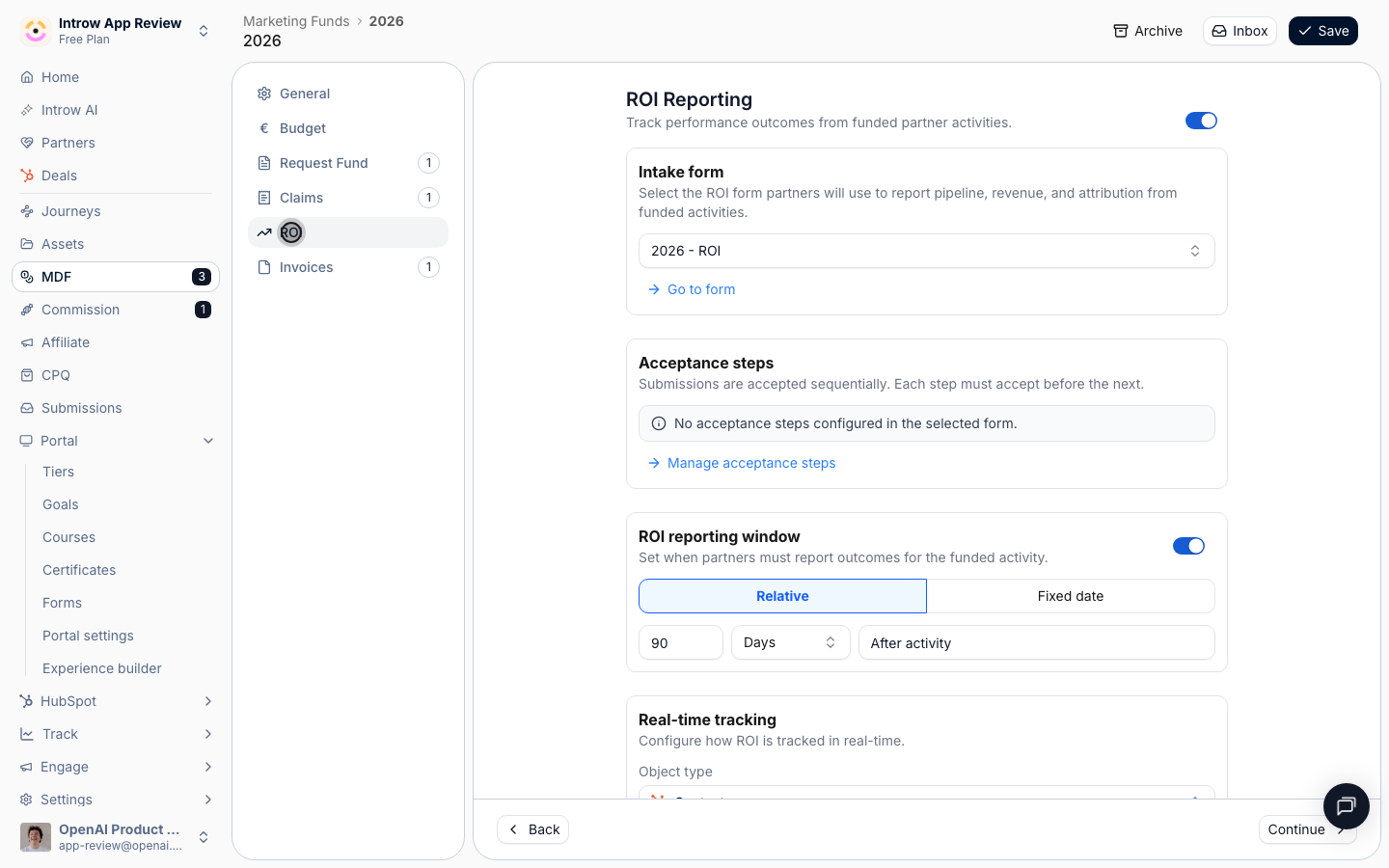The image size is (1389, 868).
Task: Collapse the Portal section
Action: 208,441
